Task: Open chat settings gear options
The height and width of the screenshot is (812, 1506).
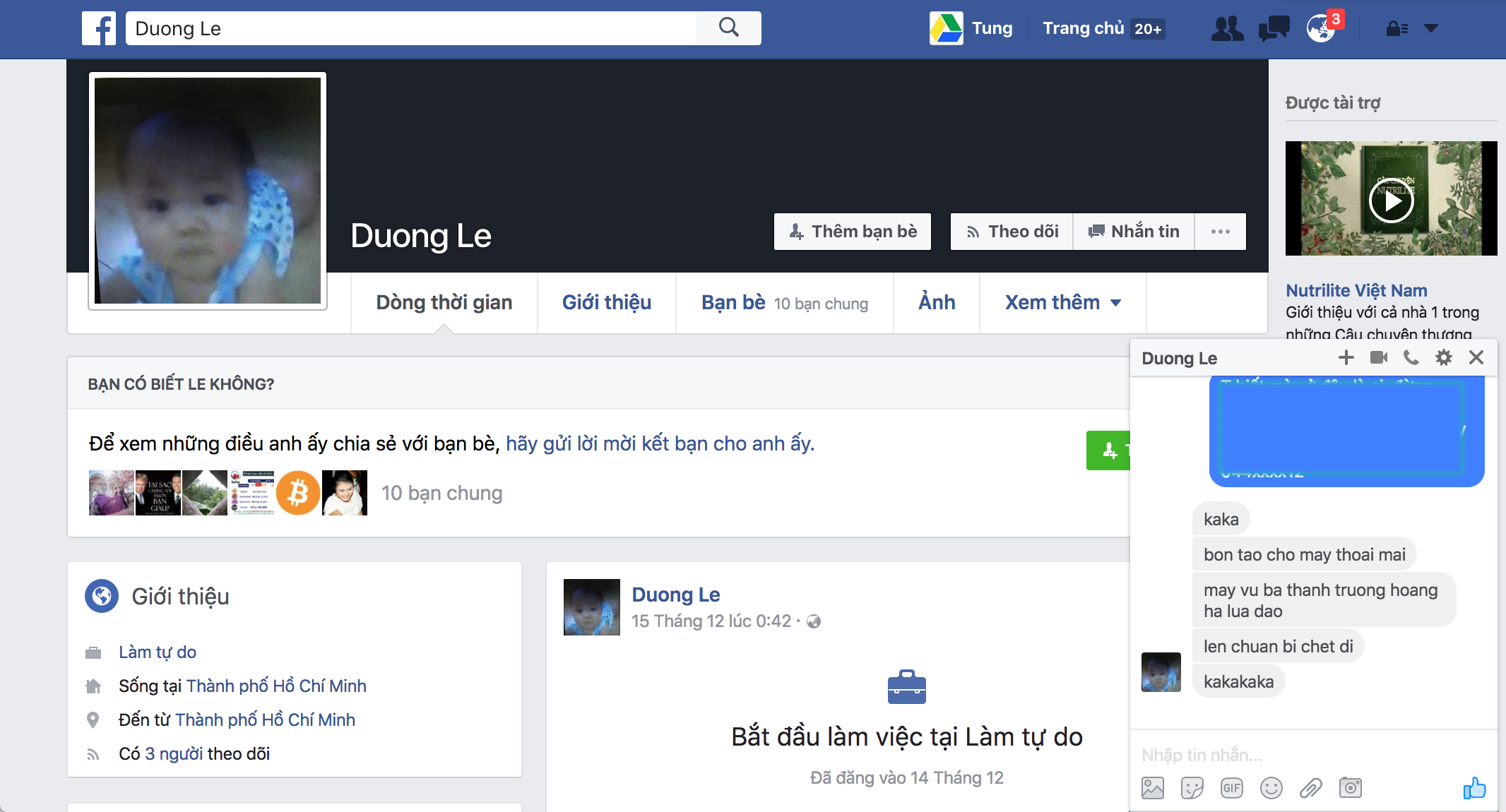Action: pyautogui.click(x=1443, y=357)
